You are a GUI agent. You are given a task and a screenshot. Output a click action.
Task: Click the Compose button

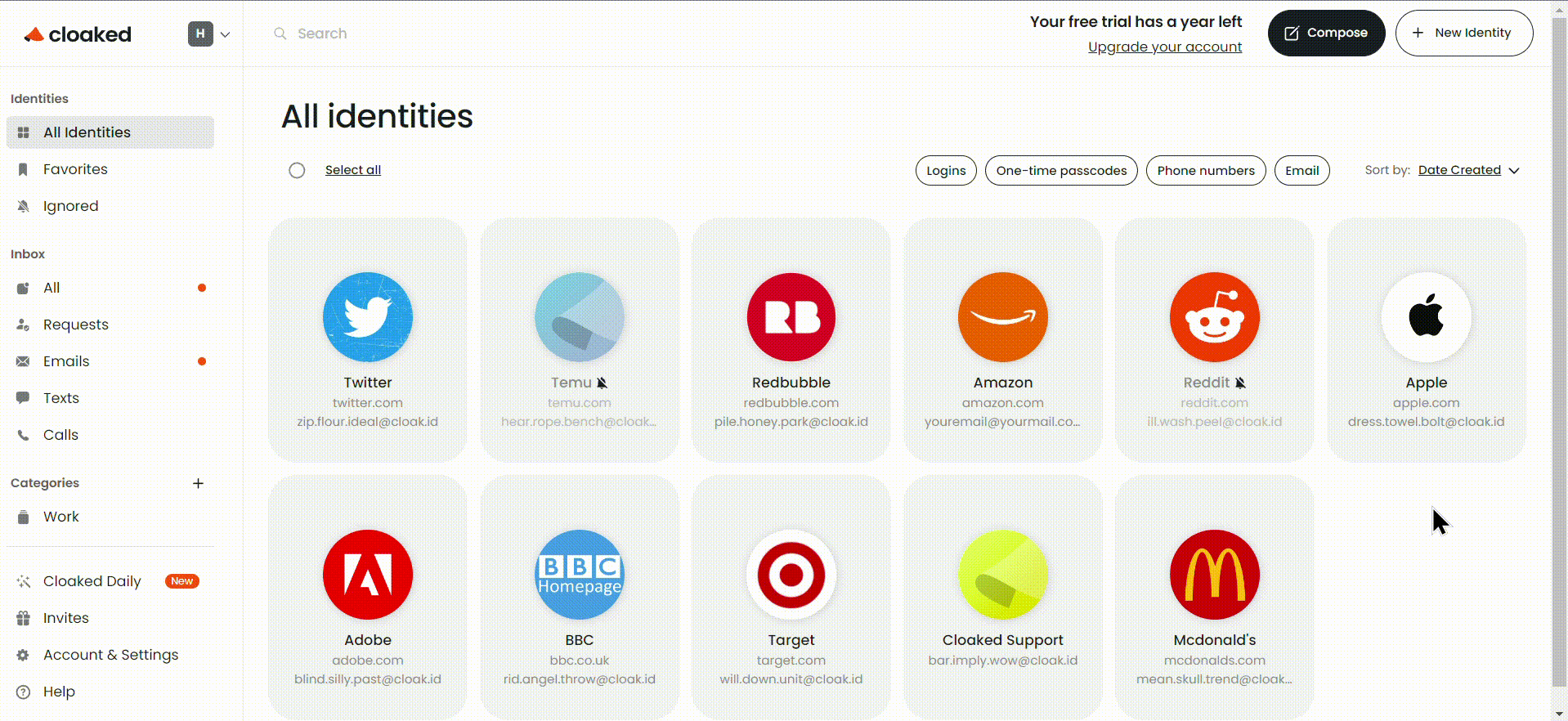click(1326, 33)
